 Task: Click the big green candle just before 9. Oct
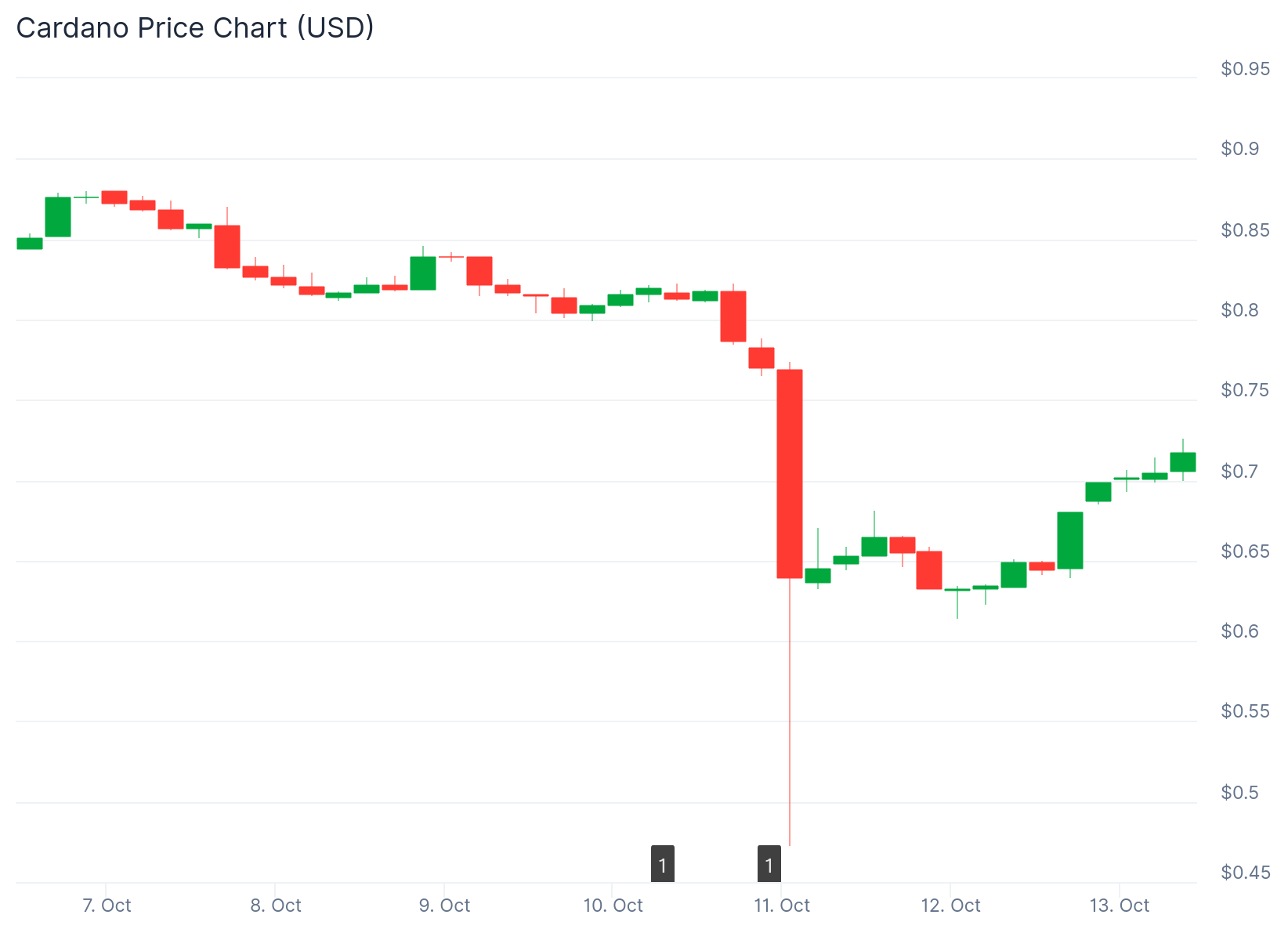click(x=423, y=273)
